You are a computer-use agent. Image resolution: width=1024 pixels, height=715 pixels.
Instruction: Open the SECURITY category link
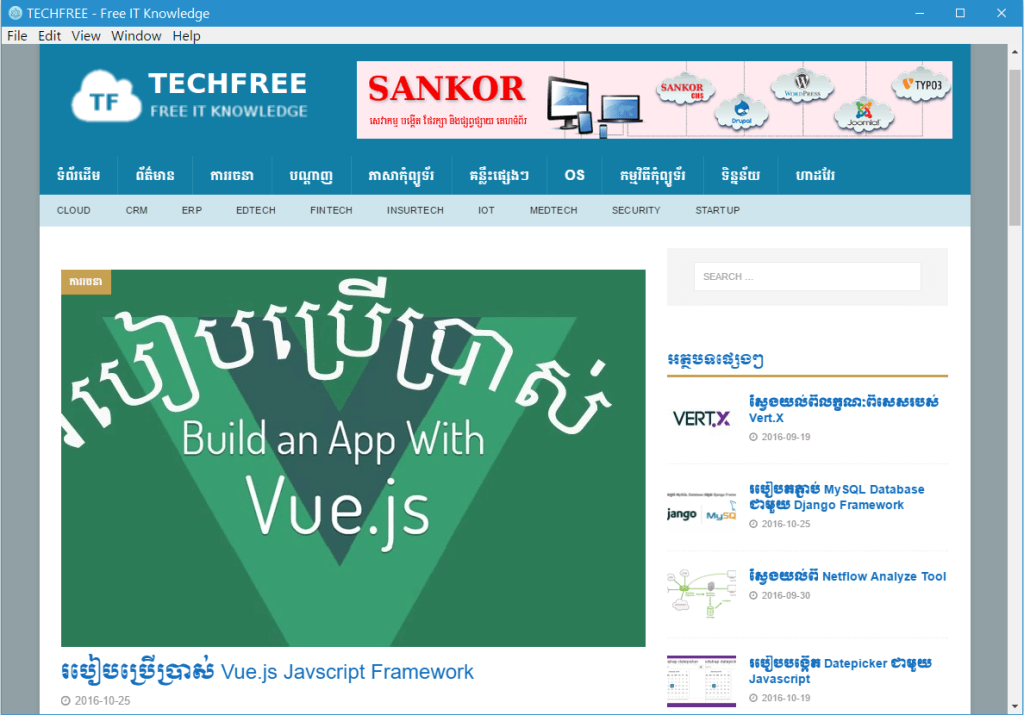pos(635,210)
